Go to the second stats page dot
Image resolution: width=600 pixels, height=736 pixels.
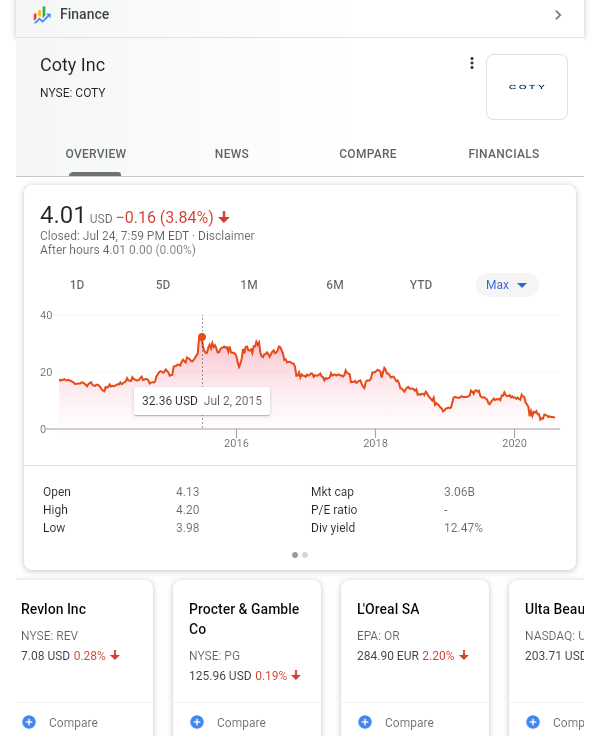point(305,554)
